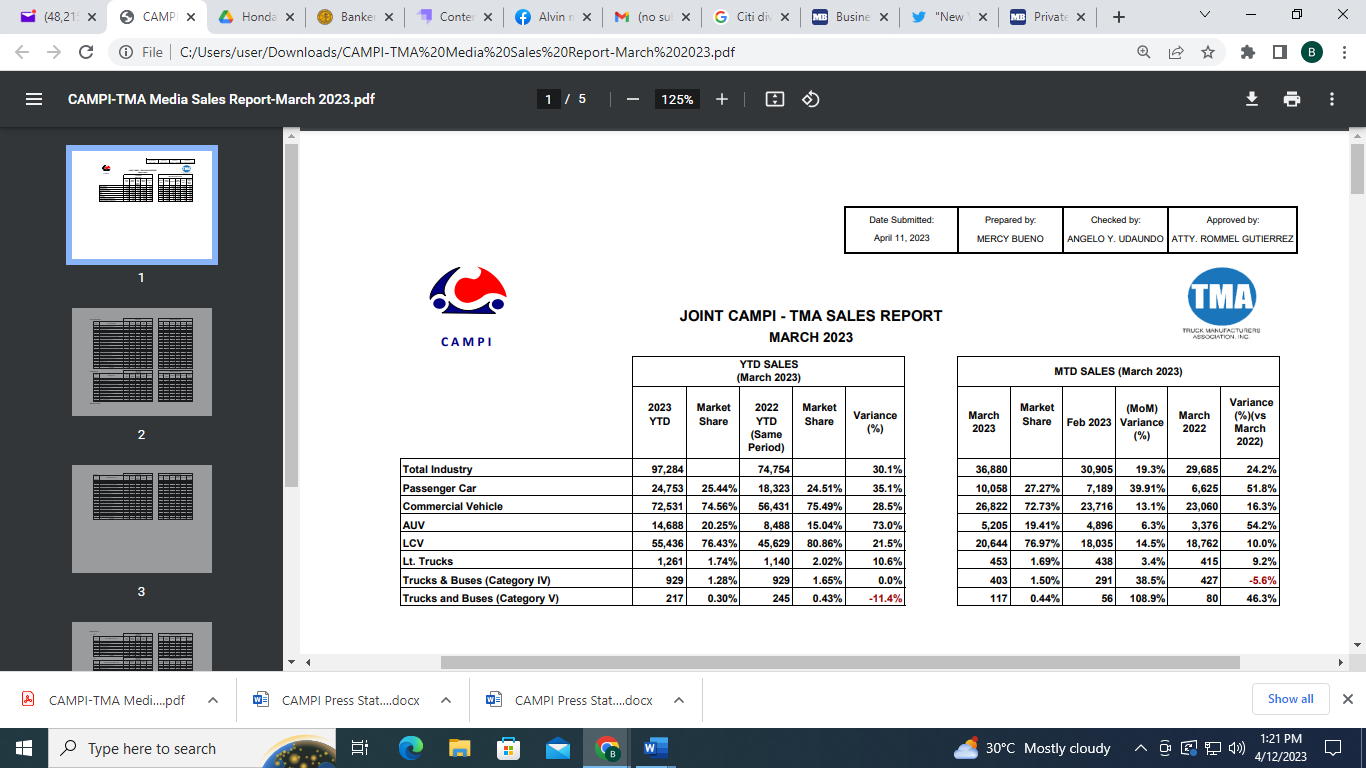Screen dimensions: 1366x768
Task: Rotate the PDF counterclockwise
Action: click(811, 99)
